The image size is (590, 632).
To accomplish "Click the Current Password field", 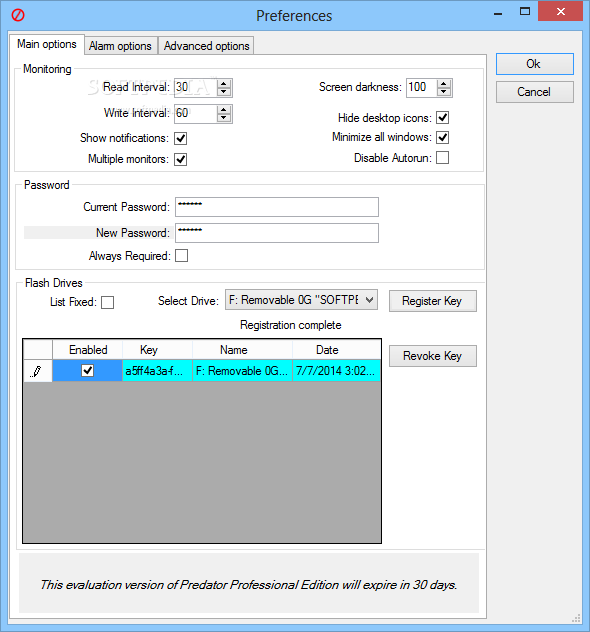I will coord(277,207).
